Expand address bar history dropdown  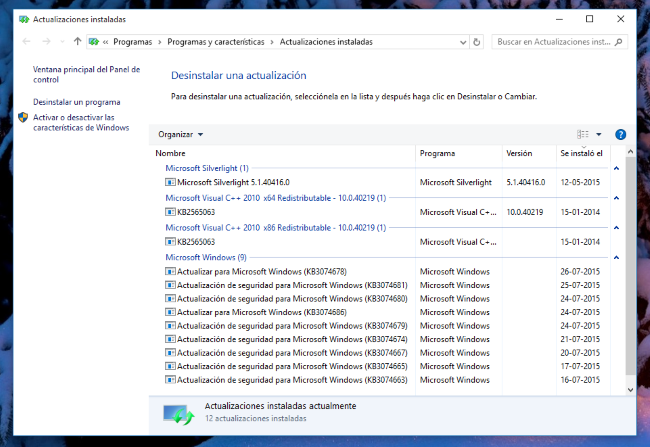[462, 42]
